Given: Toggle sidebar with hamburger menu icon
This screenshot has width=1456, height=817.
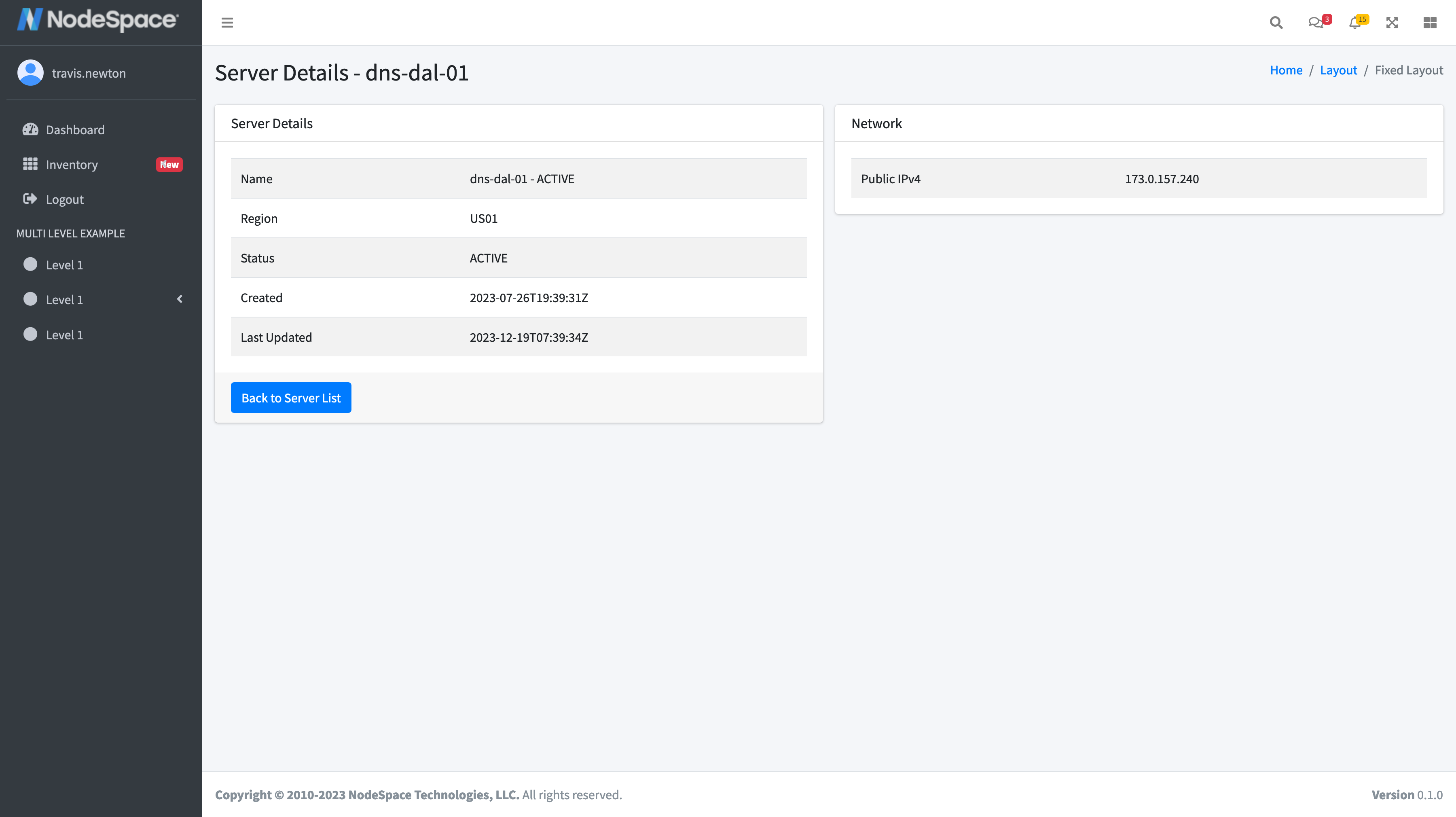Looking at the screenshot, I should click(x=227, y=23).
